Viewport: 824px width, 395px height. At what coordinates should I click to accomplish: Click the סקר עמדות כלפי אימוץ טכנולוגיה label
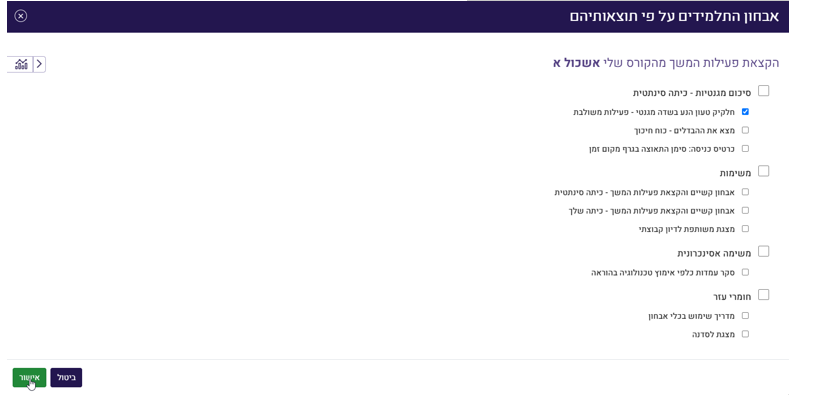tap(663, 273)
